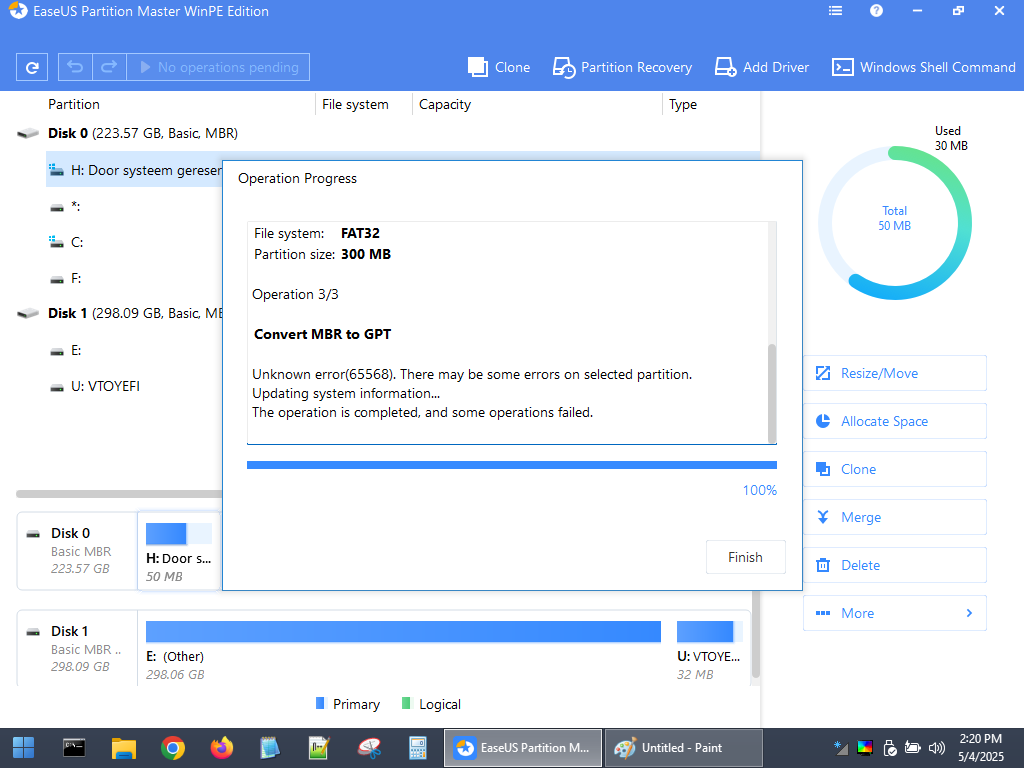Open Add Driver
The width and height of the screenshot is (1024, 768).
(761, 67)
